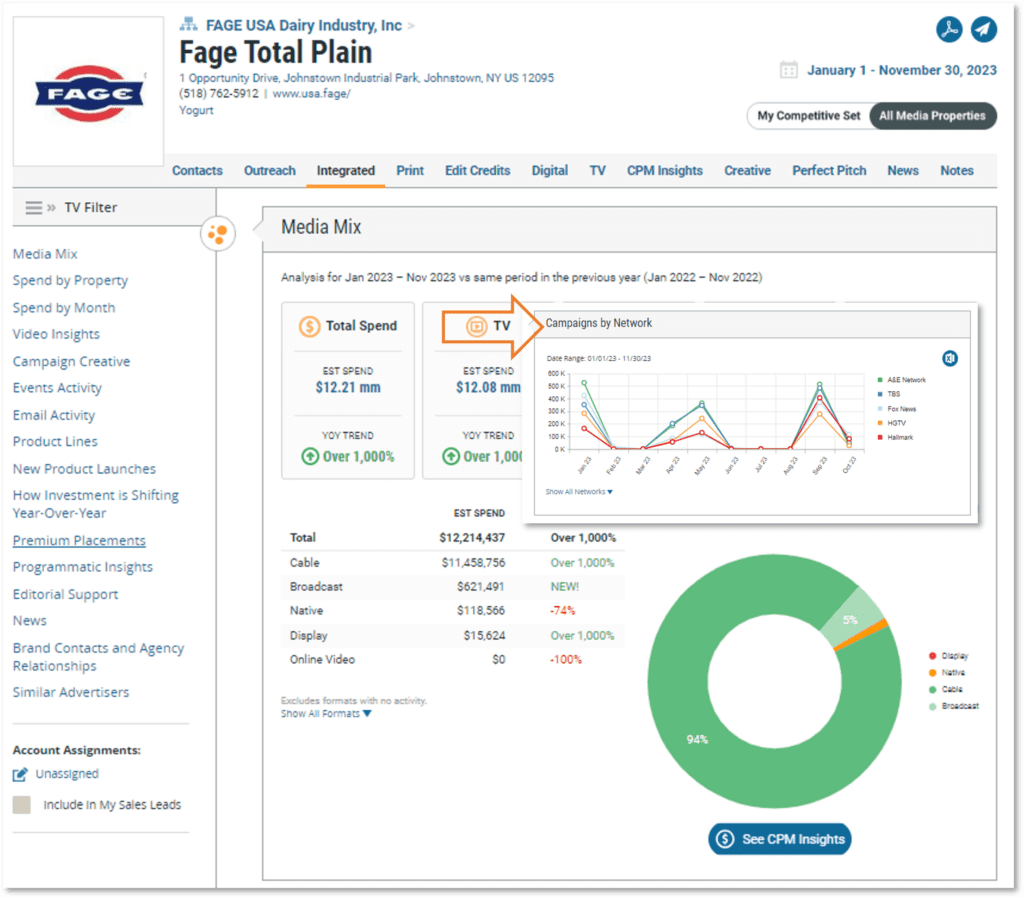Expand company breadcrumb arrow
Screen dimensions: 1024x898
tap(411, 26)
